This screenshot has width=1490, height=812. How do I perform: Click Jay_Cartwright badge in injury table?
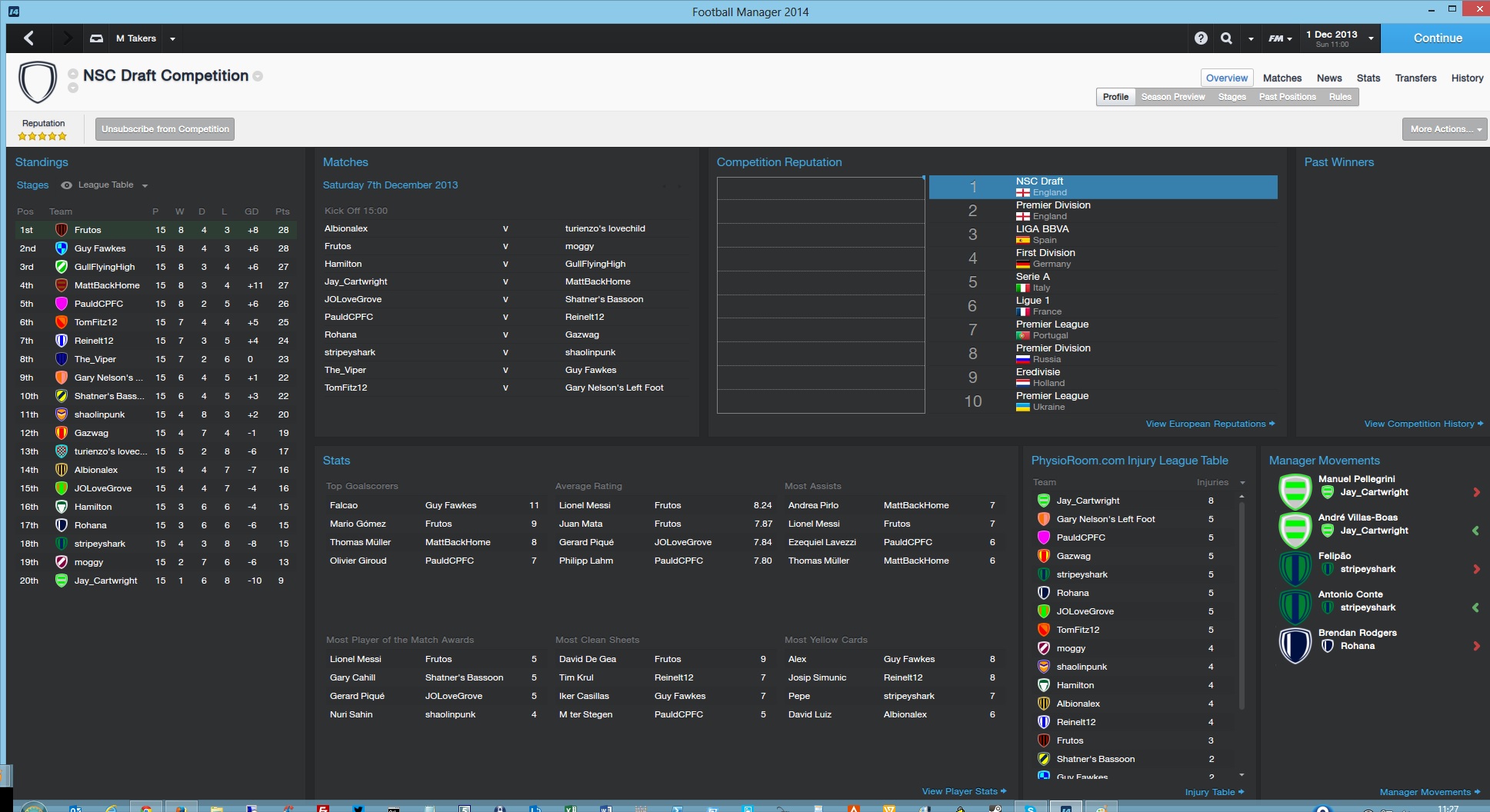[x=1044, y=501]
